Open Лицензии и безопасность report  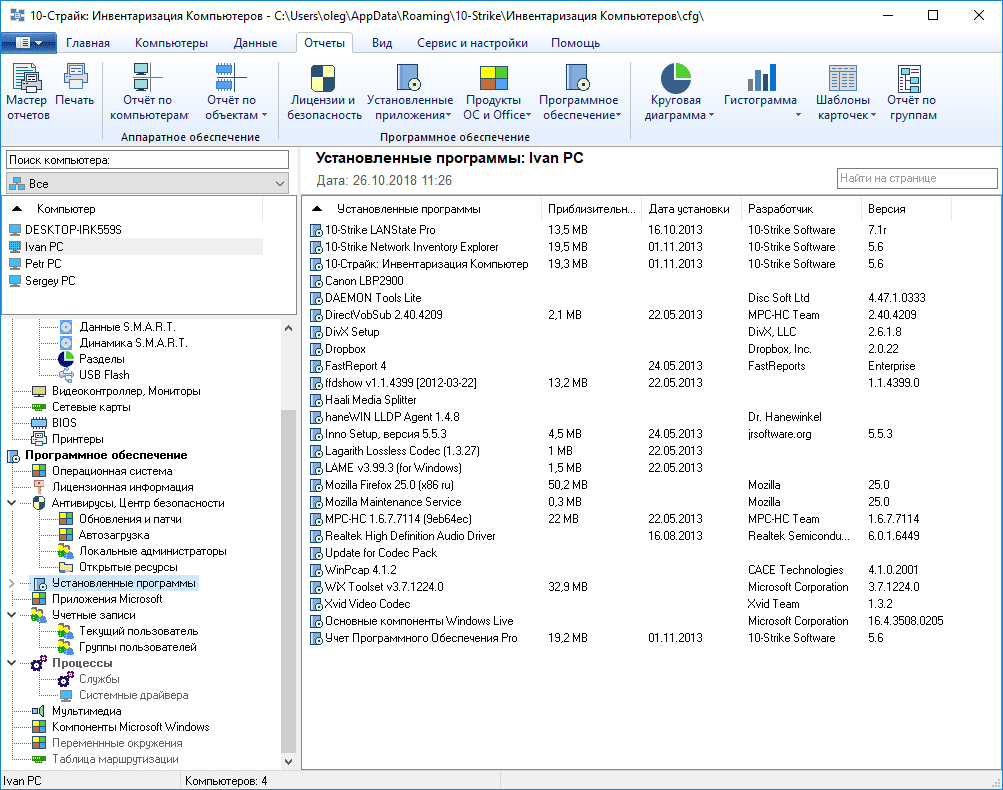coord(324,93)
